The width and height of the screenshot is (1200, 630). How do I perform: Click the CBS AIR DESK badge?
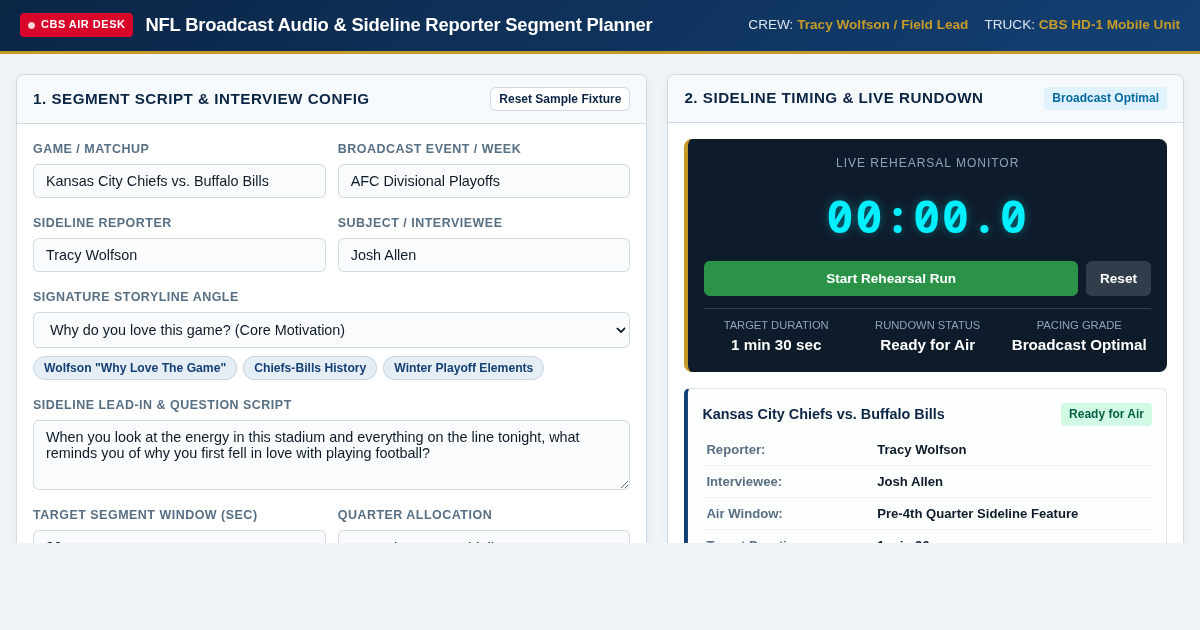pos(76,25)
